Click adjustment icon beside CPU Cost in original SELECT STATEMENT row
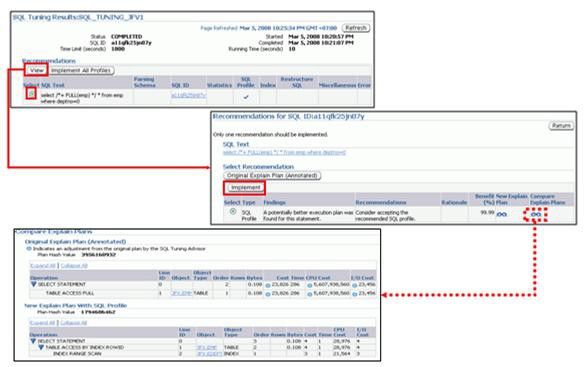Screen dimensions: 587x367 point(310,285)
